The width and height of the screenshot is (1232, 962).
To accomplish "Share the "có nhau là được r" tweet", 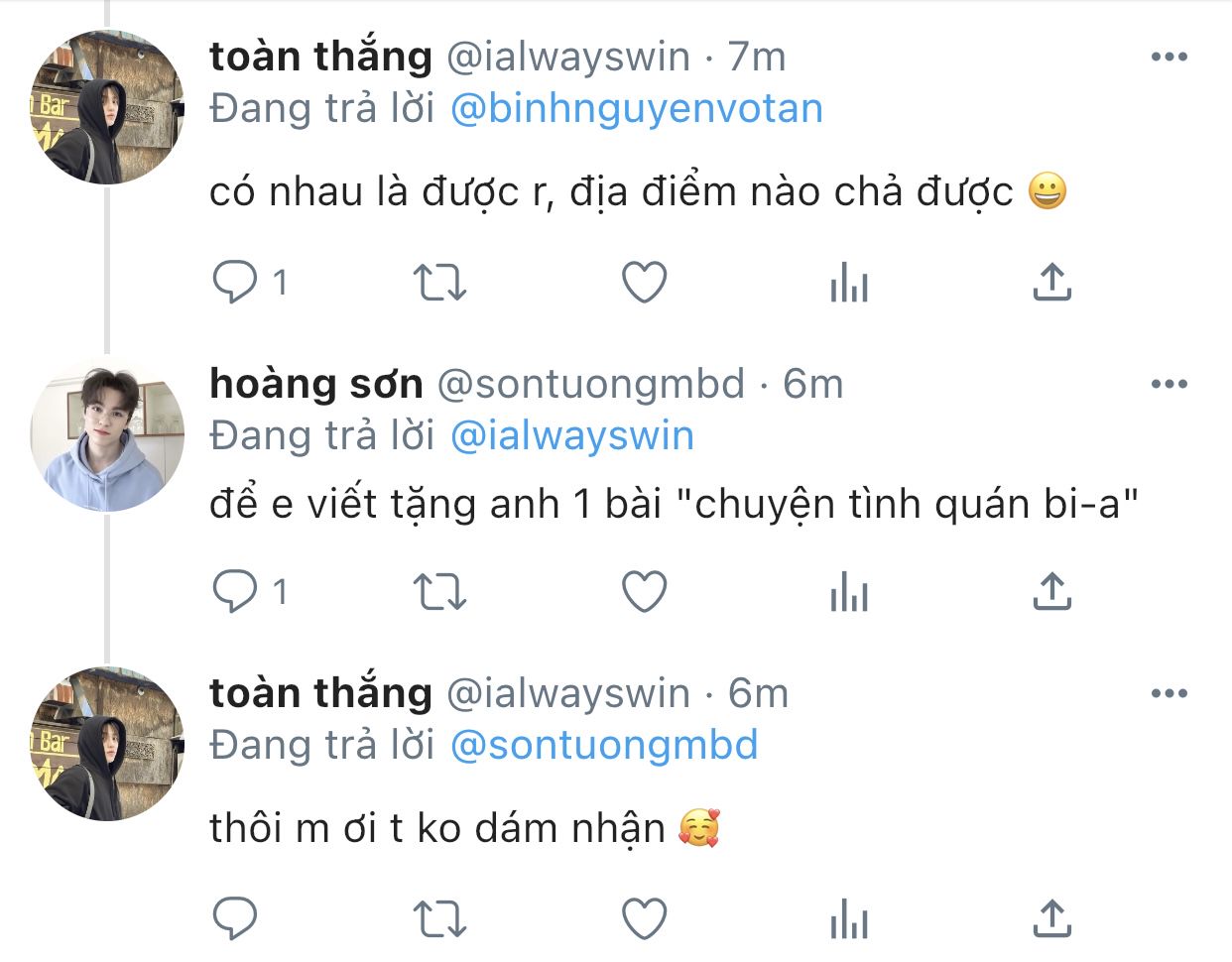I will pos(1051,283).
